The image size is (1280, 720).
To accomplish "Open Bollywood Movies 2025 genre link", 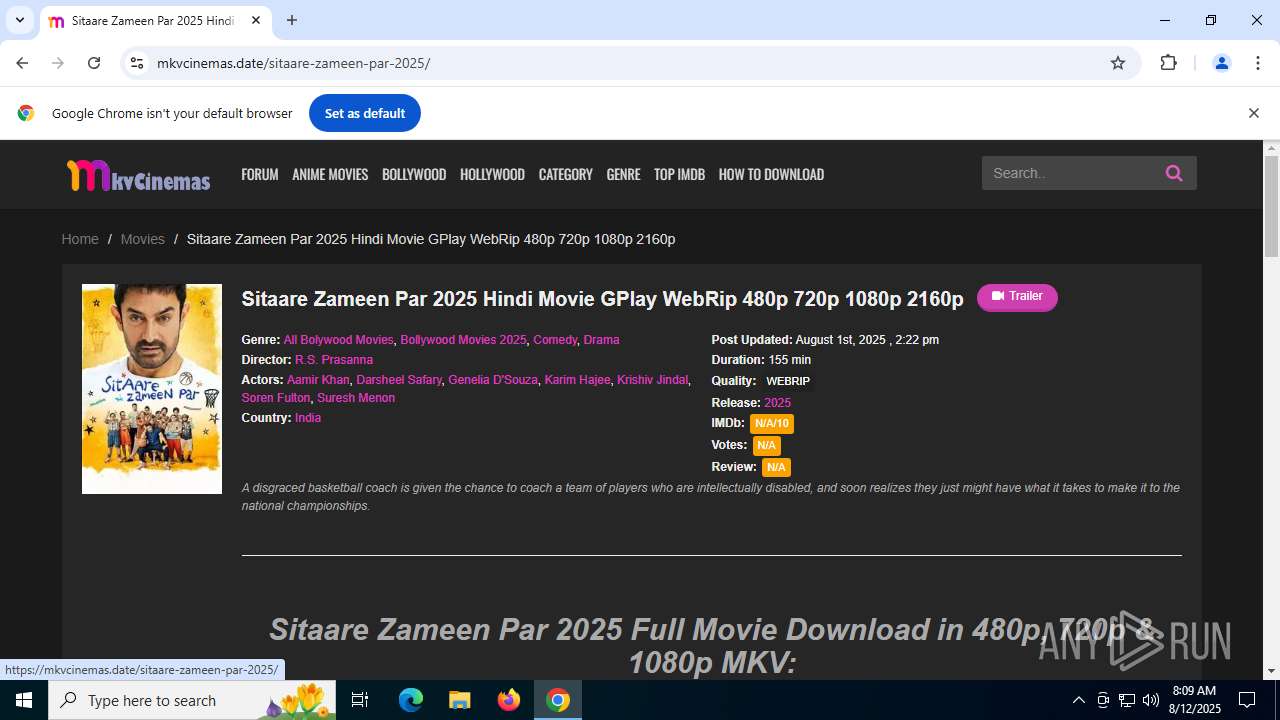I will pos(463,340).
